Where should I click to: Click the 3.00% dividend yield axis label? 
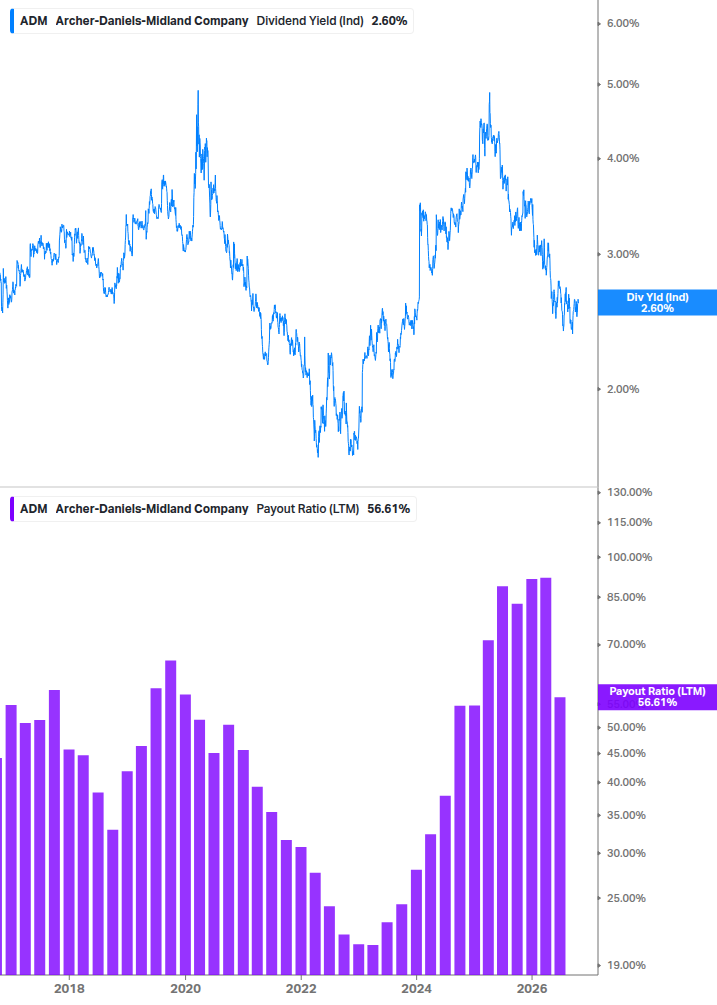pyautogui.click(x=623, y=254)
